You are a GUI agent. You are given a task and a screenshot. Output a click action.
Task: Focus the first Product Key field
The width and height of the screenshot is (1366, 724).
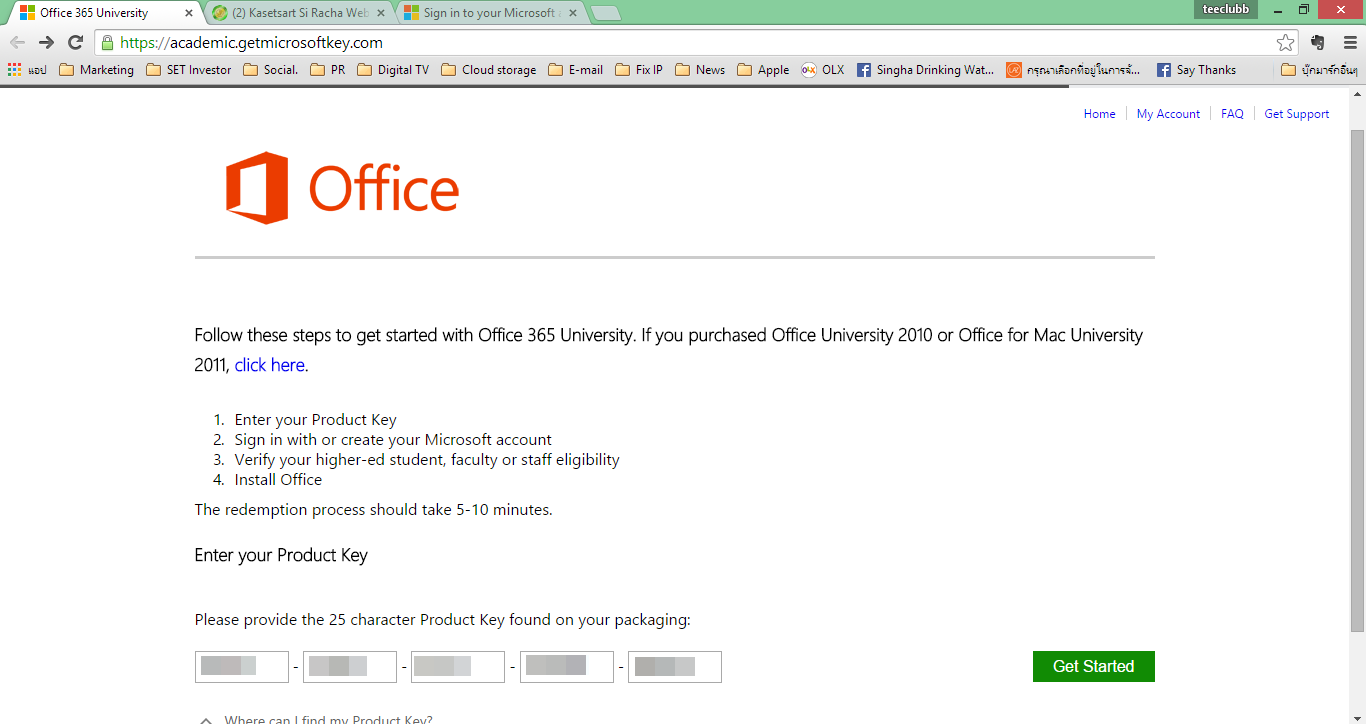(x=242, y=666)
